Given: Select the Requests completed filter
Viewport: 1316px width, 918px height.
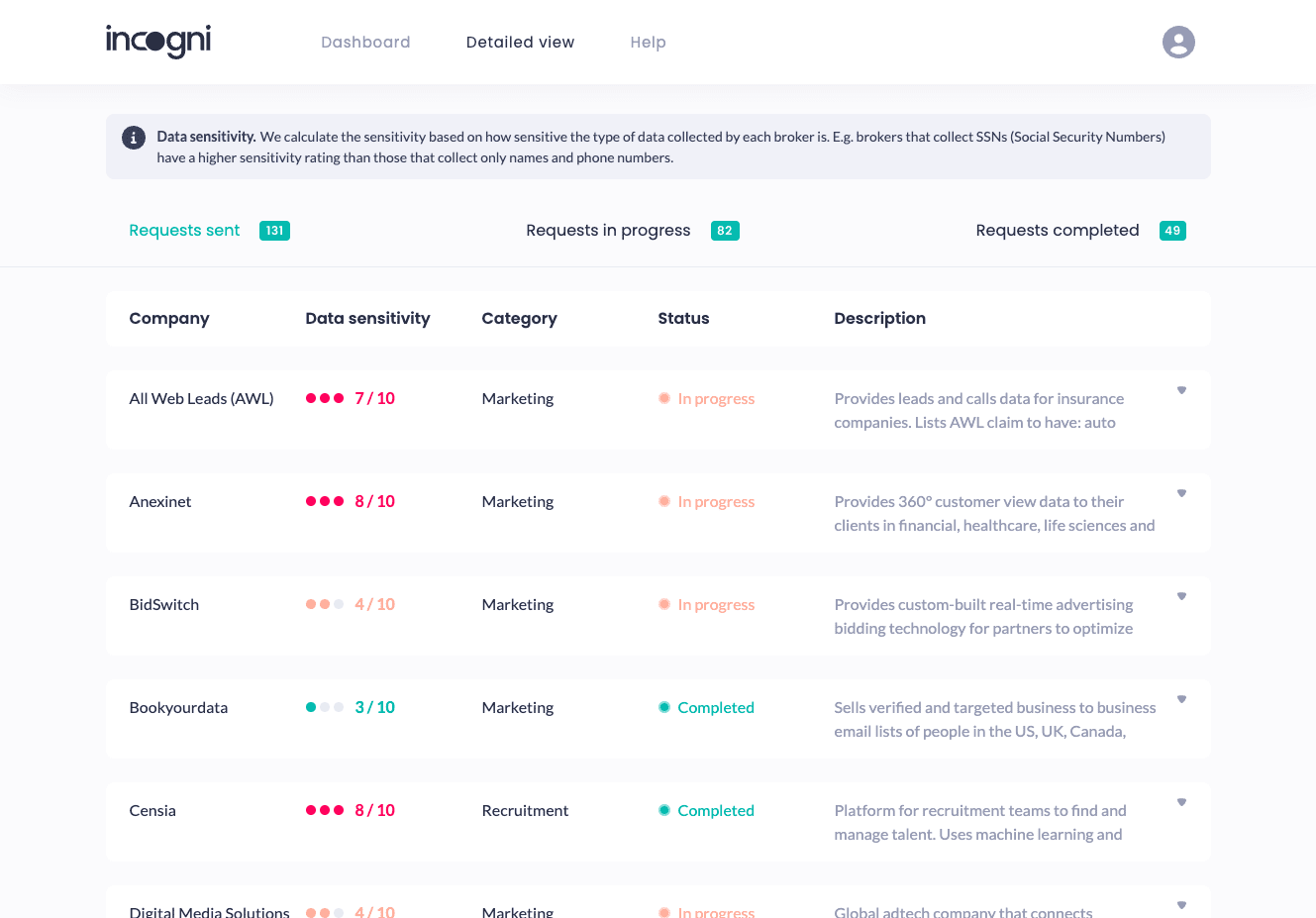Looking at the screenshot, I should coord(1057,230).
